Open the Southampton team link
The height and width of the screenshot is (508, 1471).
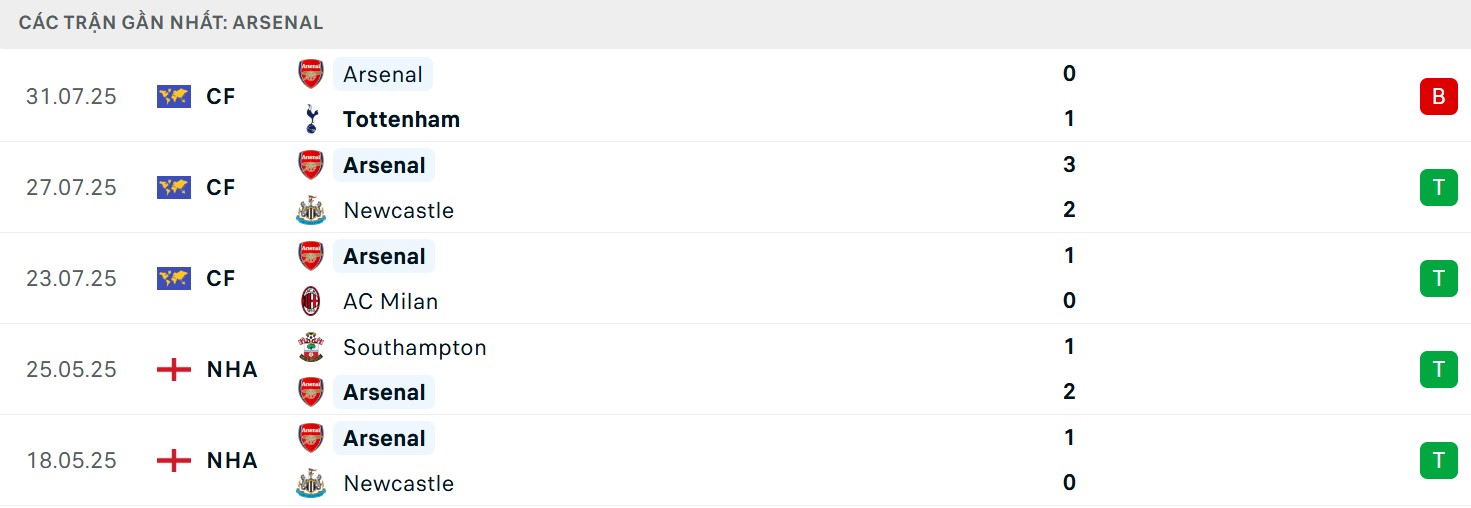[414, 347]
